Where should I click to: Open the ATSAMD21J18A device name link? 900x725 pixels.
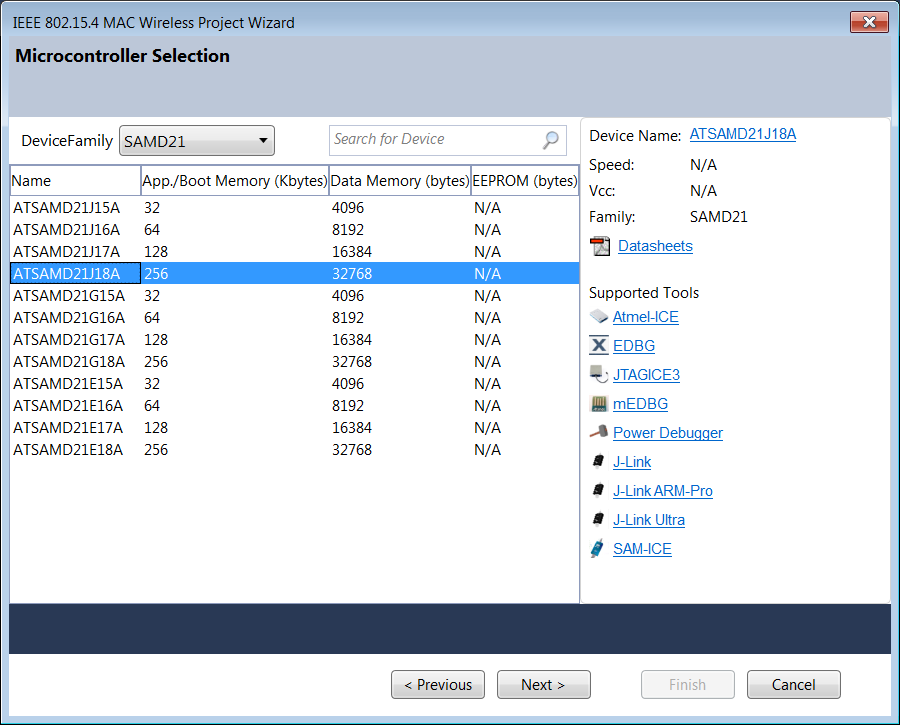point(743,134)
